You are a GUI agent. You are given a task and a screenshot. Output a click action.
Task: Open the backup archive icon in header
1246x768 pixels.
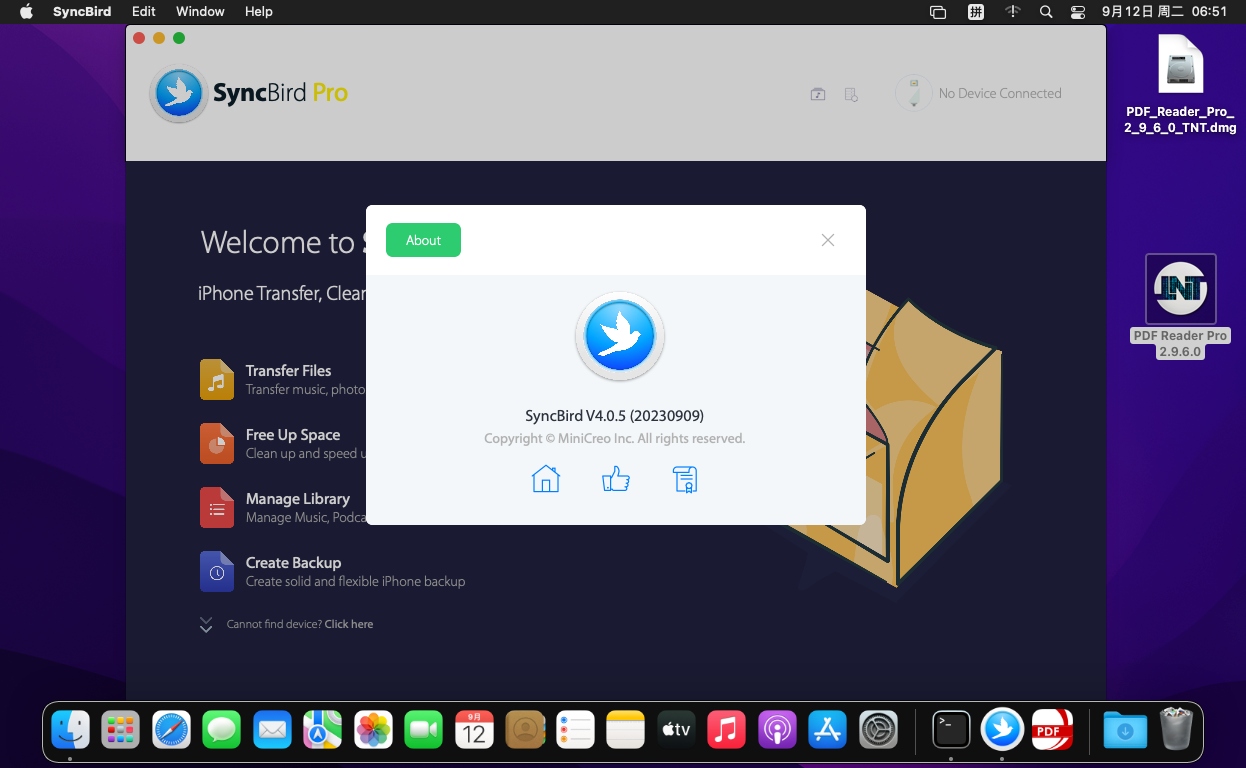[818, 94]
